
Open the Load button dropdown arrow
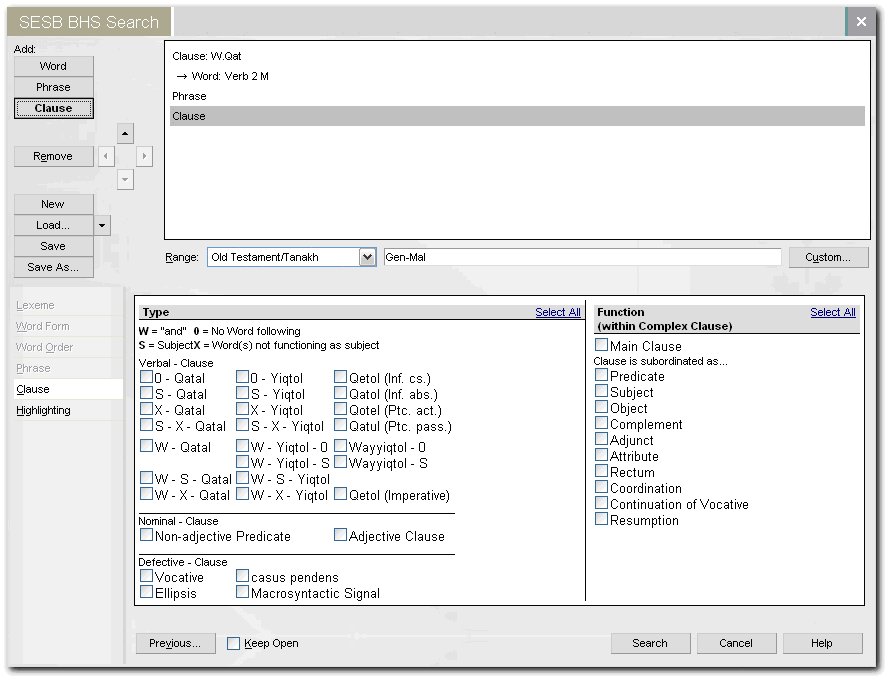tap(102, 225)
